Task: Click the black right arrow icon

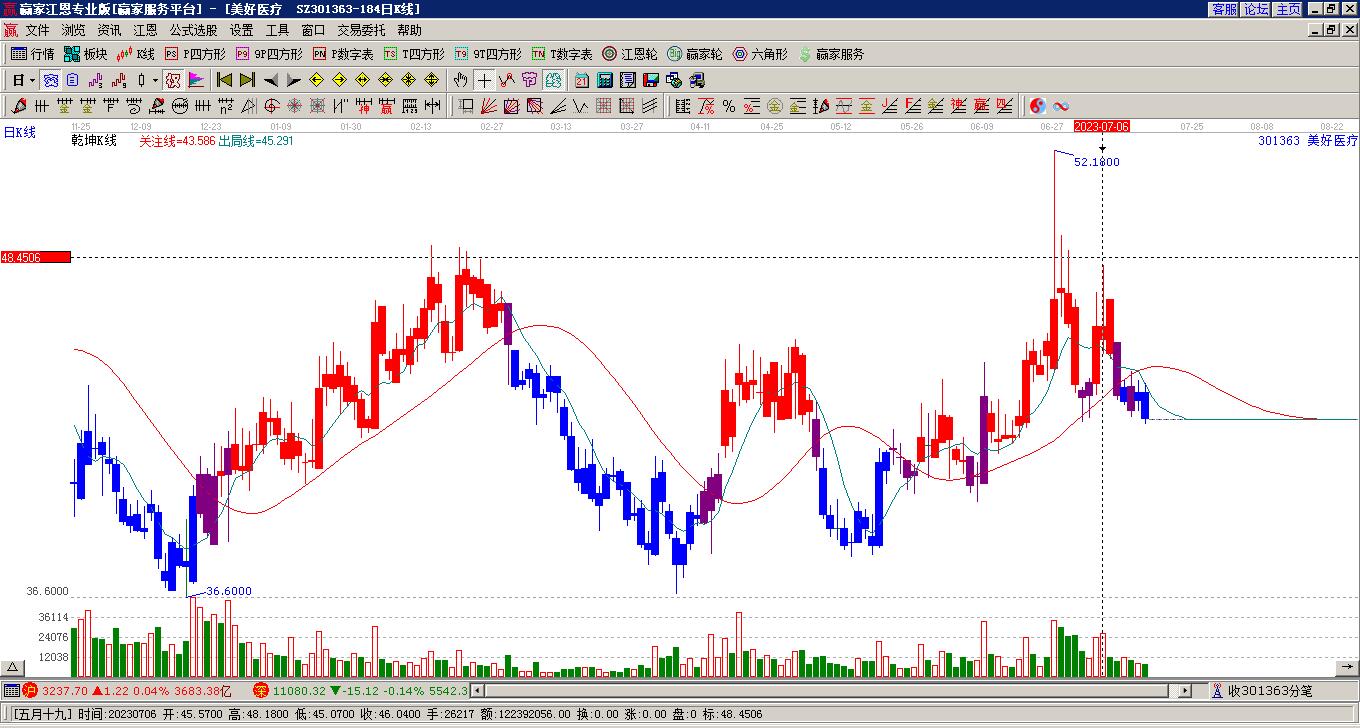Action: 294,80
